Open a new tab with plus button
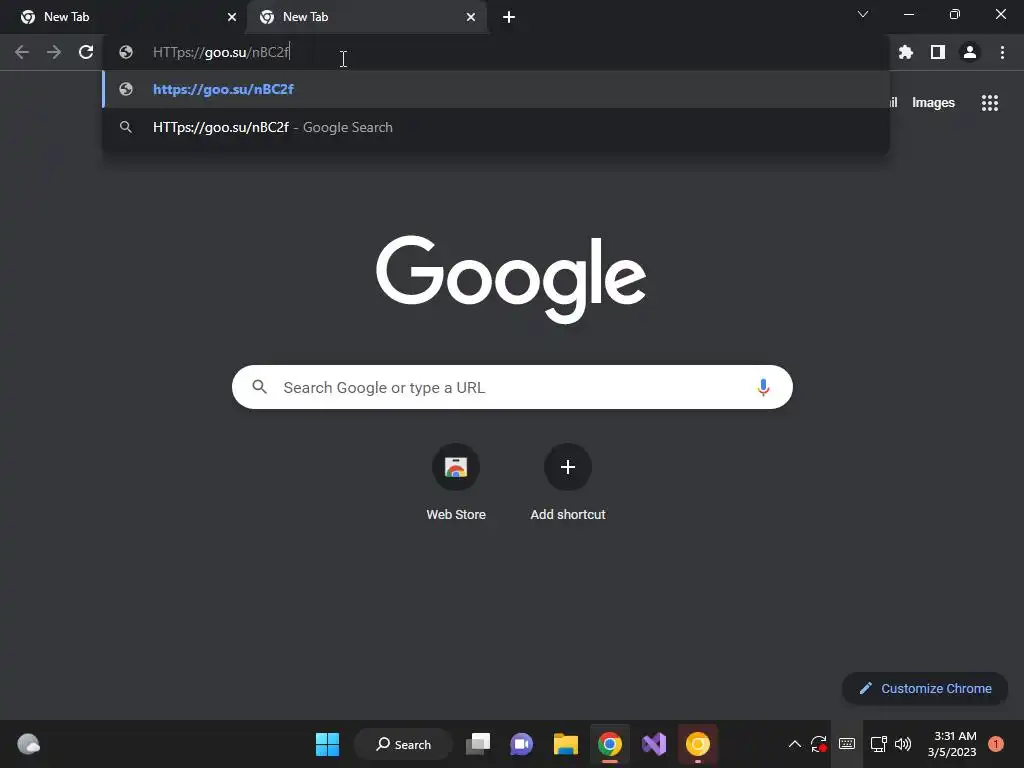 point(509,17)
